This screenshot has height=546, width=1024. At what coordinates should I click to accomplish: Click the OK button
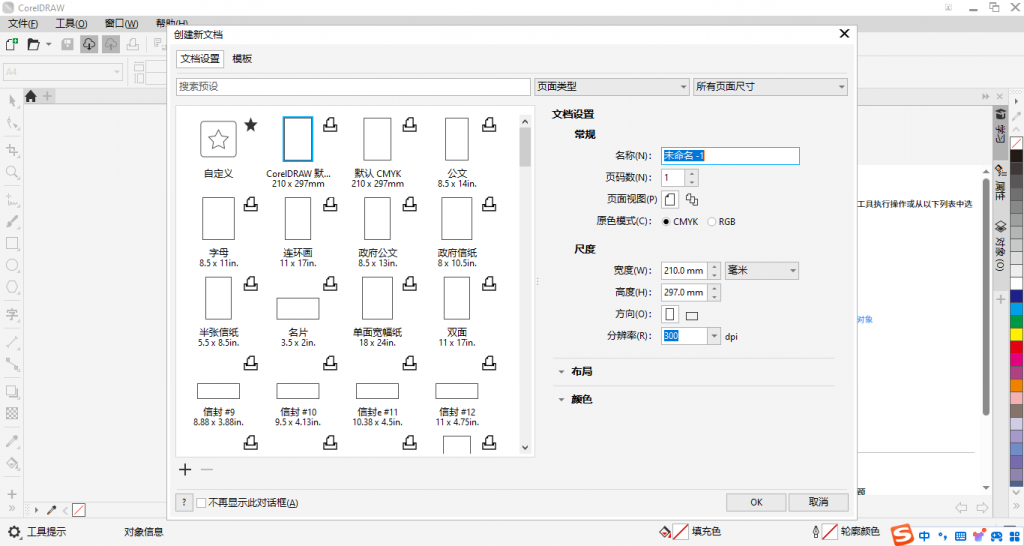pos(756,502)
